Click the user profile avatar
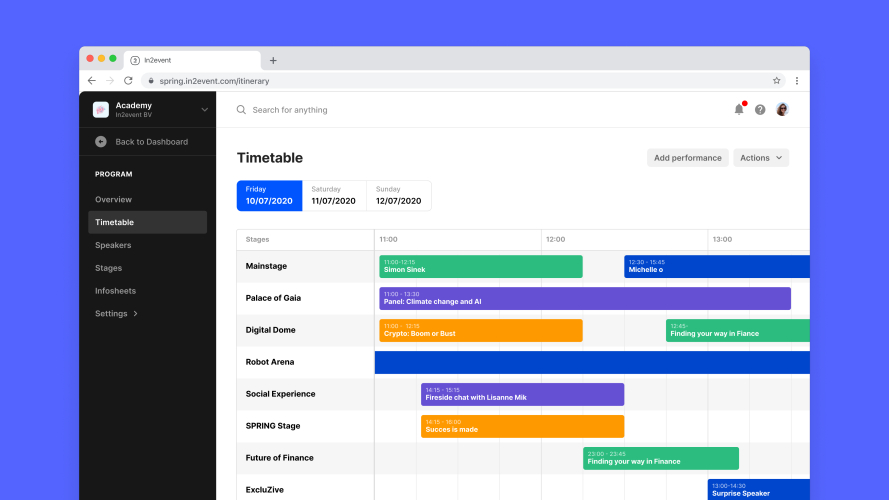889x500 pixels. point(782,109)
